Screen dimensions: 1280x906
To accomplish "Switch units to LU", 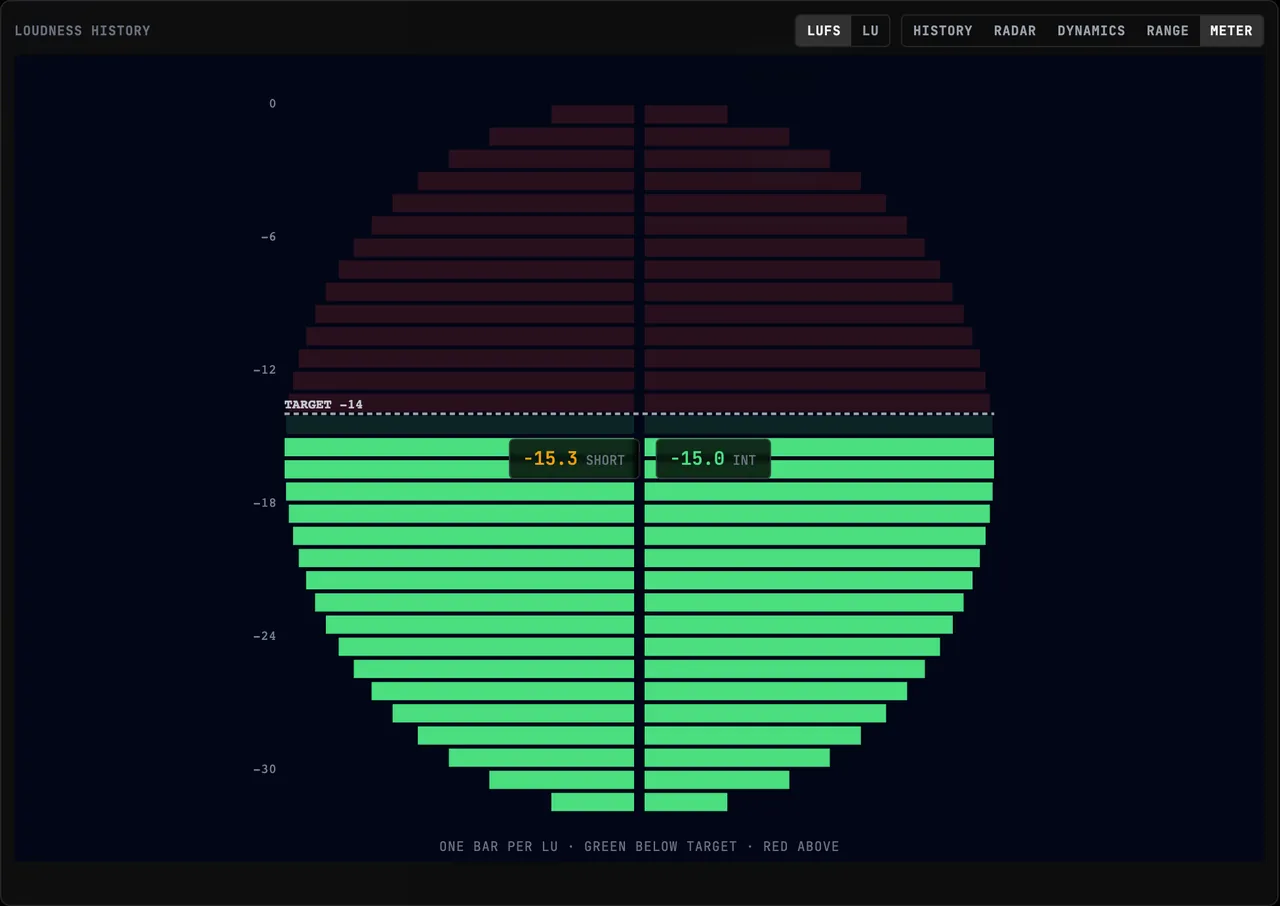I will pyautogui.click(x=870, y=31).
